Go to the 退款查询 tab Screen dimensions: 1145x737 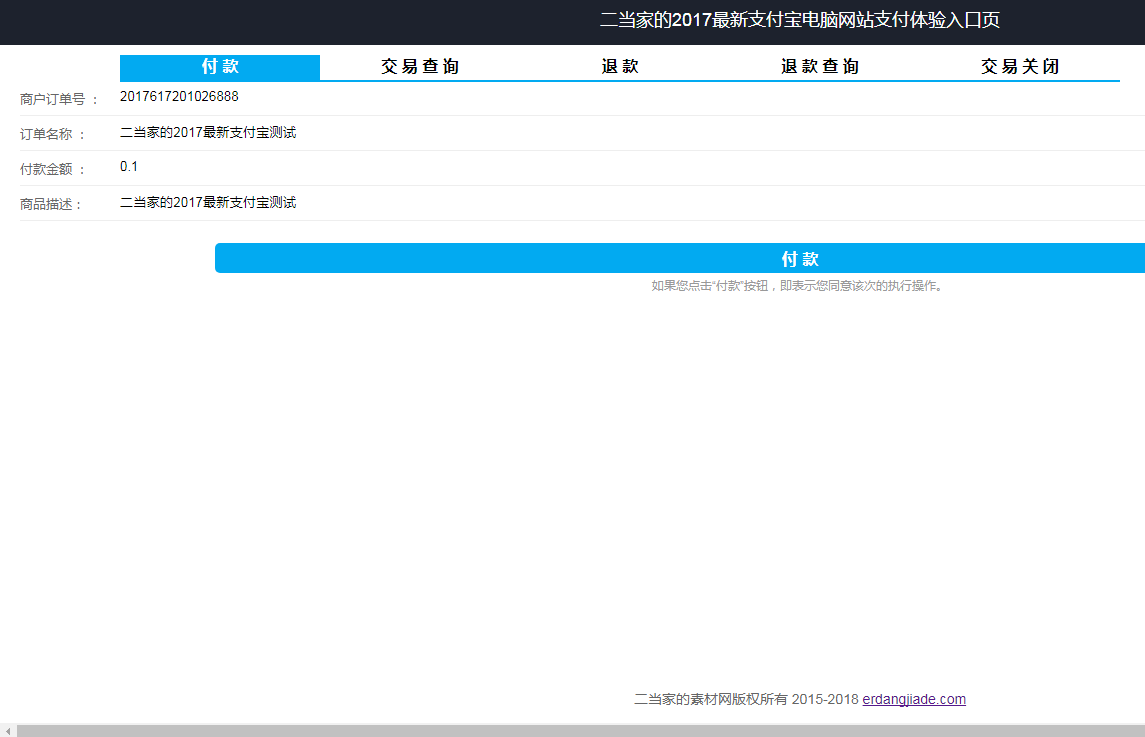click(x=820, y=67)
